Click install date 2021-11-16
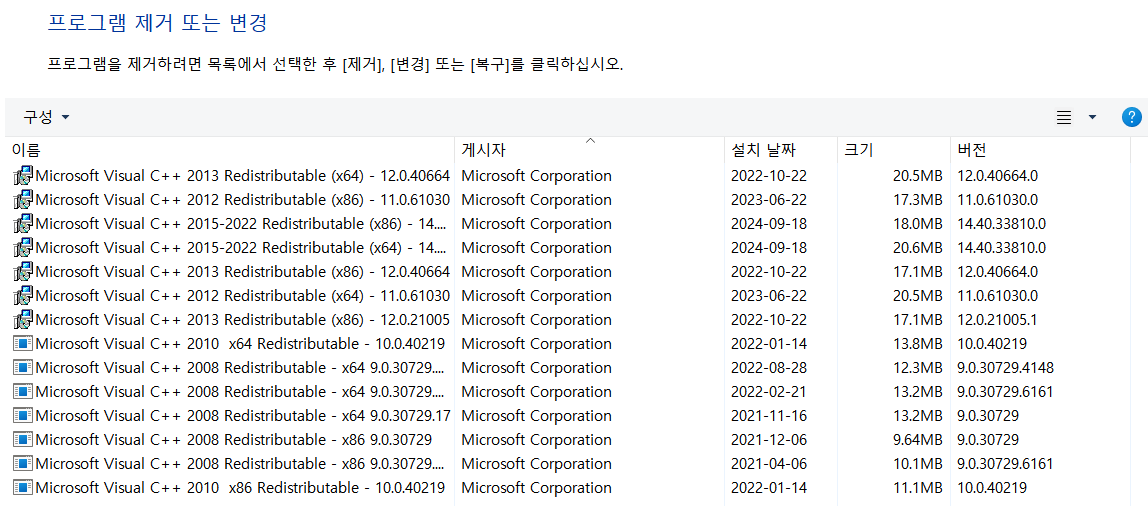The image size is (1148, 506). [769, 416]
